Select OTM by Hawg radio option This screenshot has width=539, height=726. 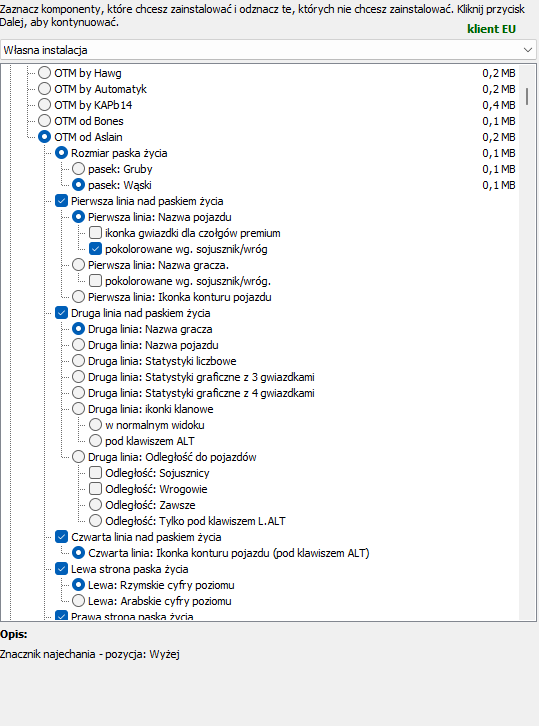pos(44,73)
